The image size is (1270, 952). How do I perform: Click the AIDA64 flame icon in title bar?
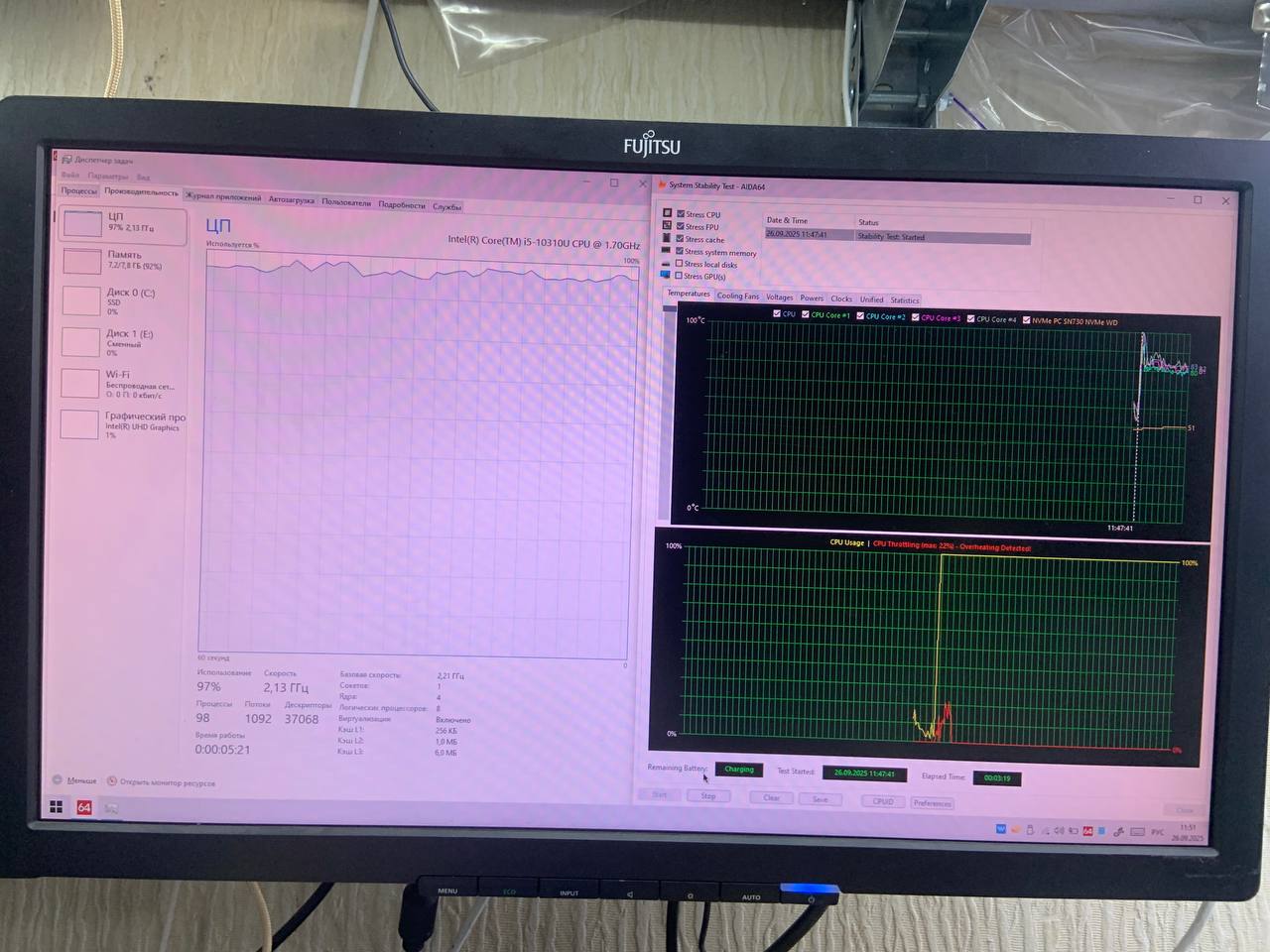click(662, 184)
